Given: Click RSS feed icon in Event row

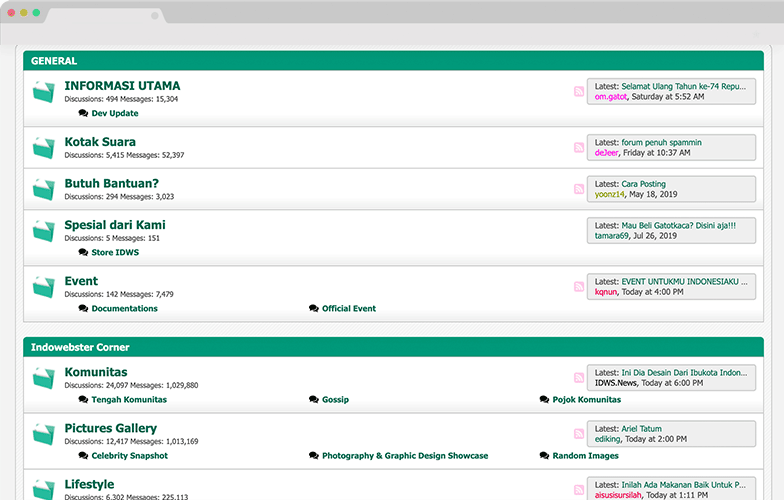Looking at the screenshot, I should pyautogui.click(x=579, y=287).
